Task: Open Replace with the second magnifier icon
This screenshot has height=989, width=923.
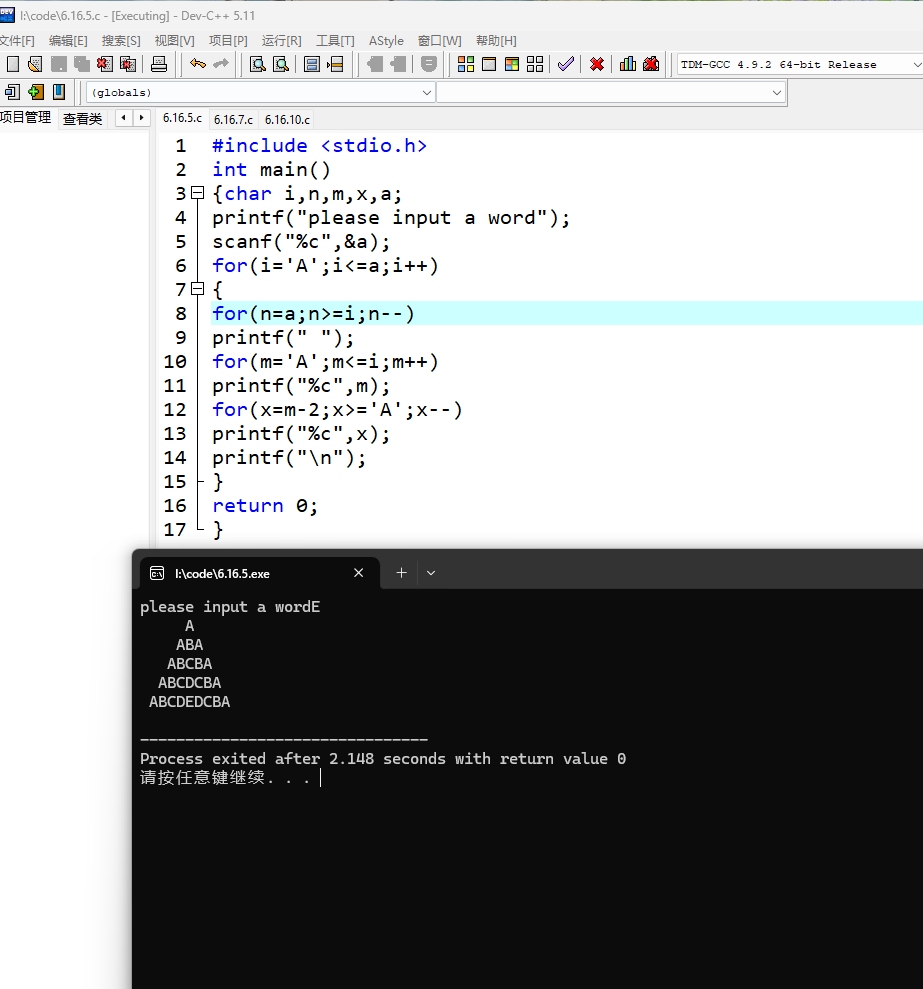Action: coord(281,64)
